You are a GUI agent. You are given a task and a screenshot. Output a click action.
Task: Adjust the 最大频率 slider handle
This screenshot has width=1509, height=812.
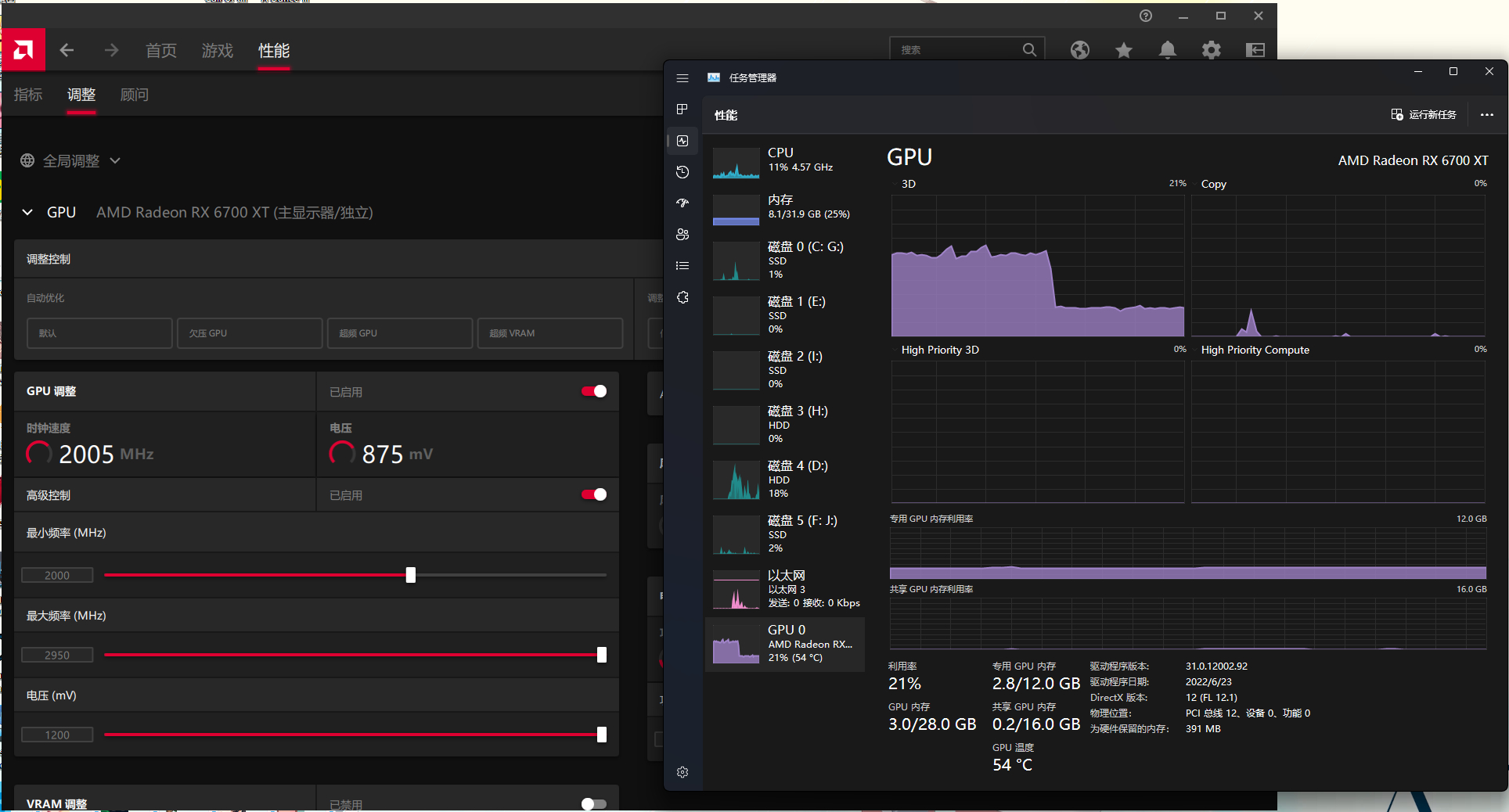[x=602, y=655]
